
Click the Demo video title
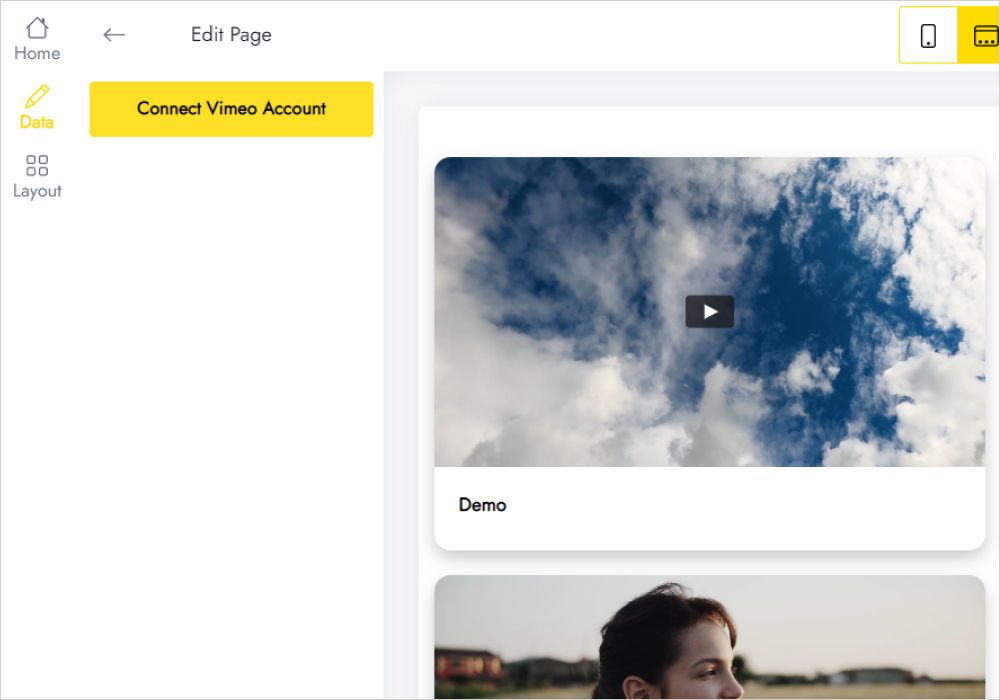(x=483, y=505)
